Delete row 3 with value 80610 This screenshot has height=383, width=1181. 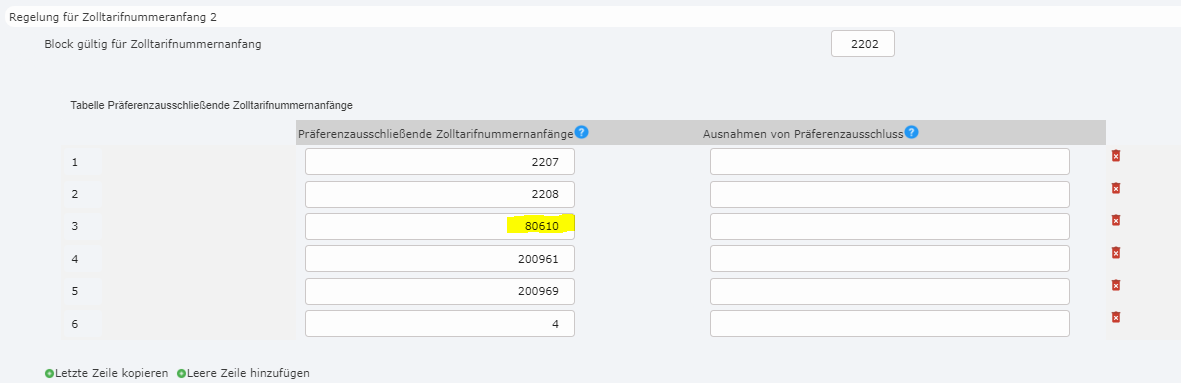click(1116, 220)
